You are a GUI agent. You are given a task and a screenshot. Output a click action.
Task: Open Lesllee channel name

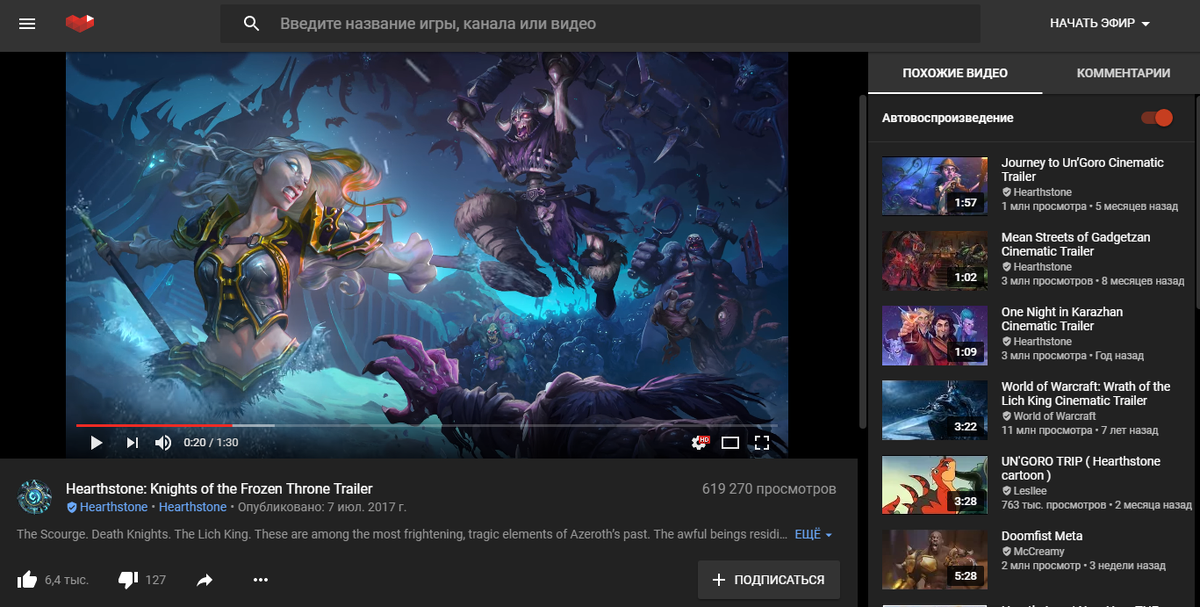tap(1030, 491)
